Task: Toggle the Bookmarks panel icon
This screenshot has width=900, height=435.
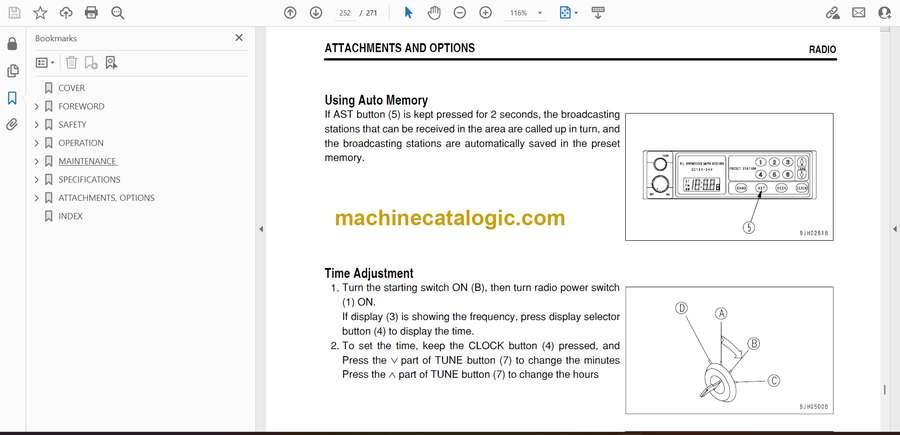Action: click(12, 98)
